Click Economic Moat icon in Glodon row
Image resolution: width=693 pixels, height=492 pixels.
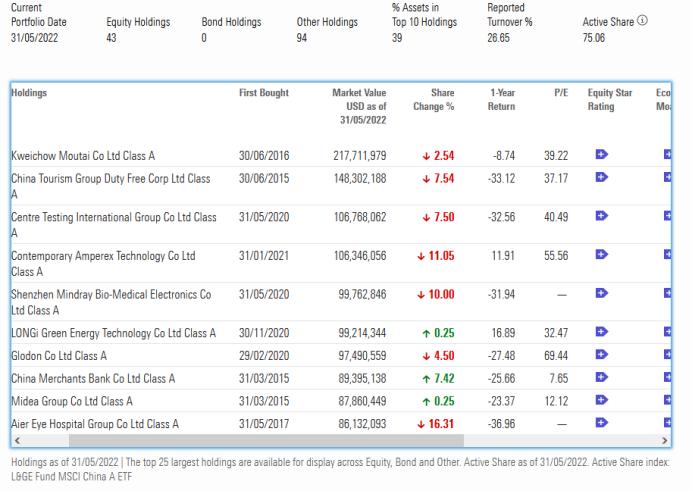point(667,355)
